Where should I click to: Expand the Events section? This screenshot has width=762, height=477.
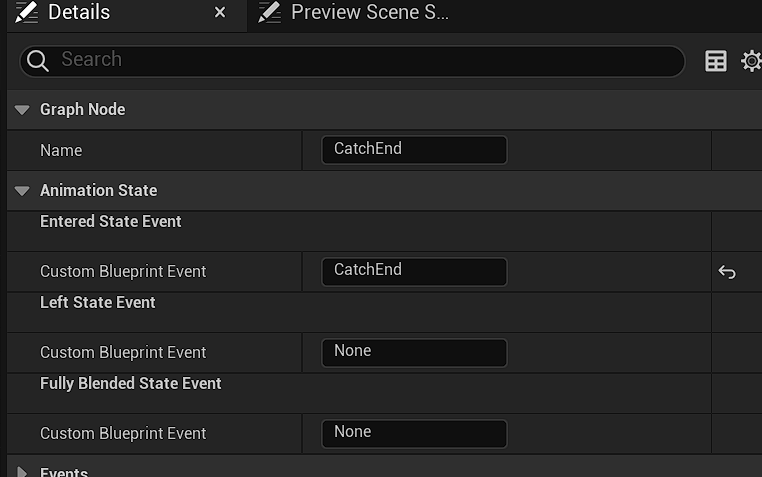coord(22,472)
